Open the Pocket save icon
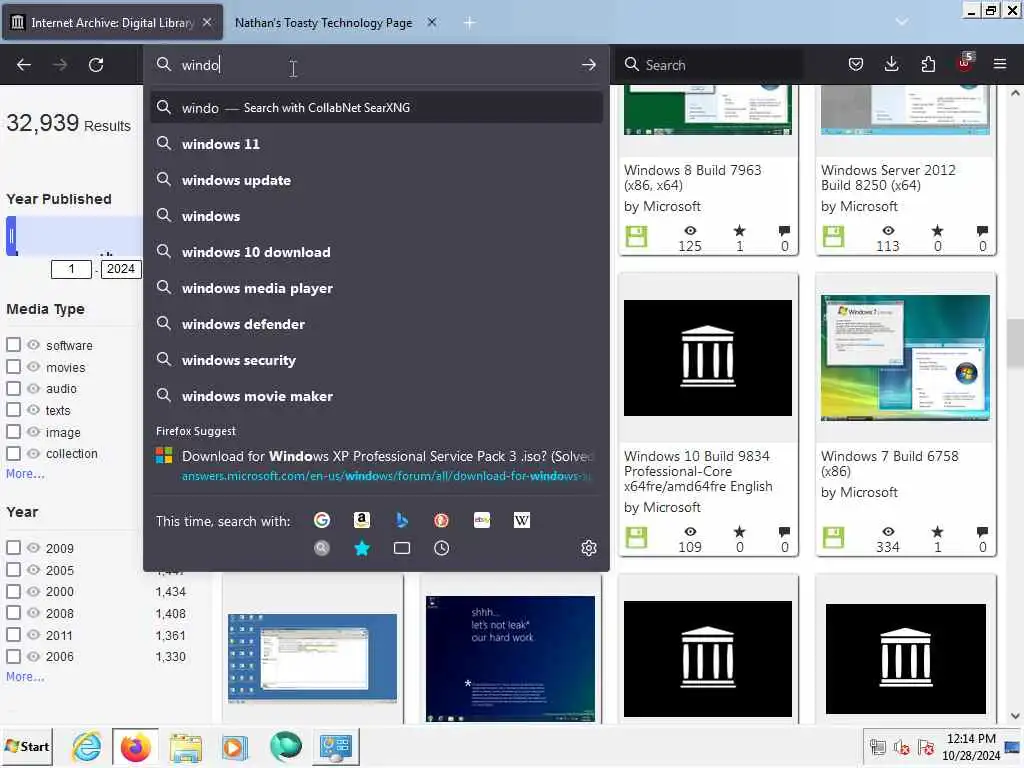This screenshot has height=768, width=1024. [856, 64]
